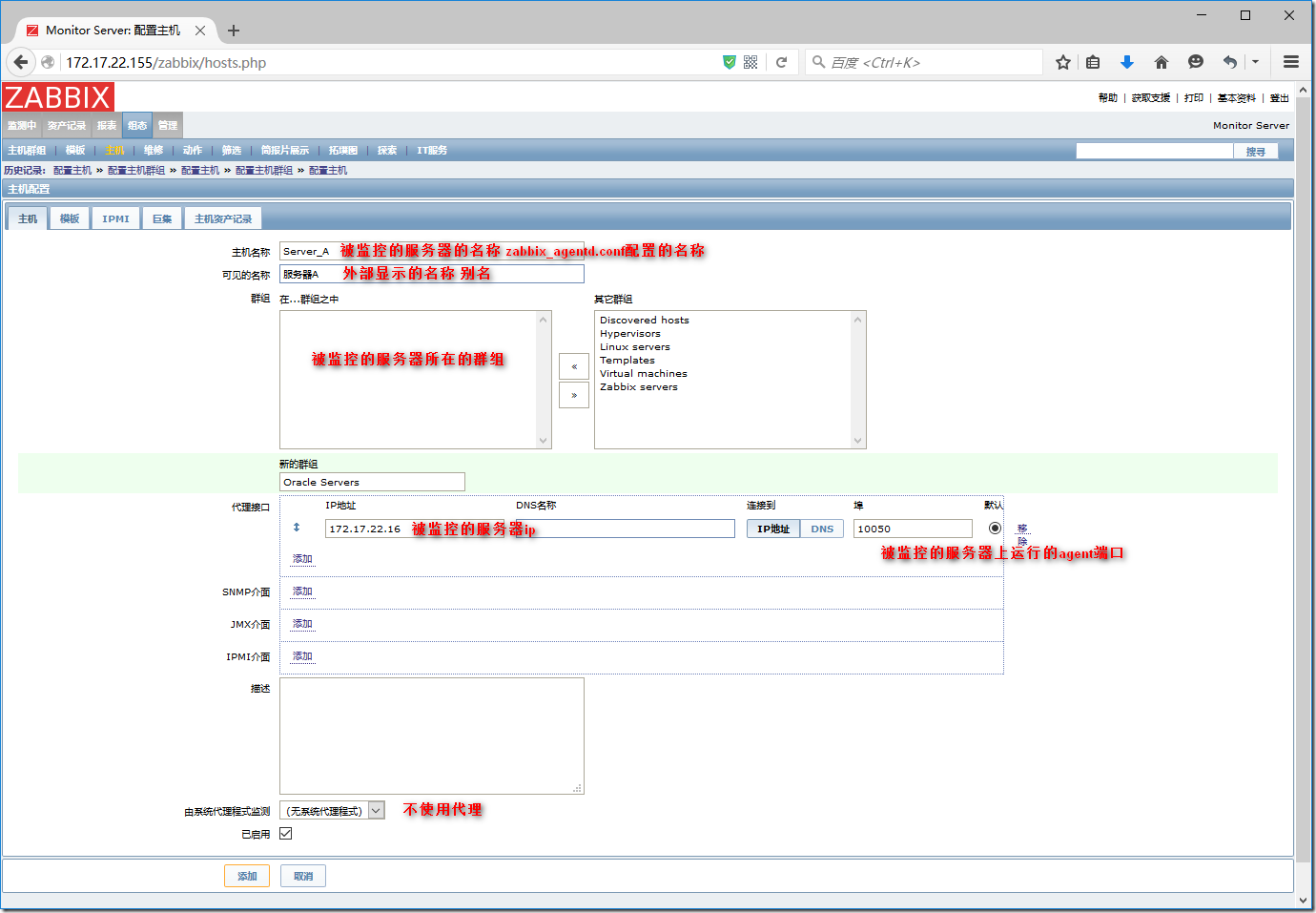
Task: Open the 报表 main menu
Action: (x=107, y=125)
